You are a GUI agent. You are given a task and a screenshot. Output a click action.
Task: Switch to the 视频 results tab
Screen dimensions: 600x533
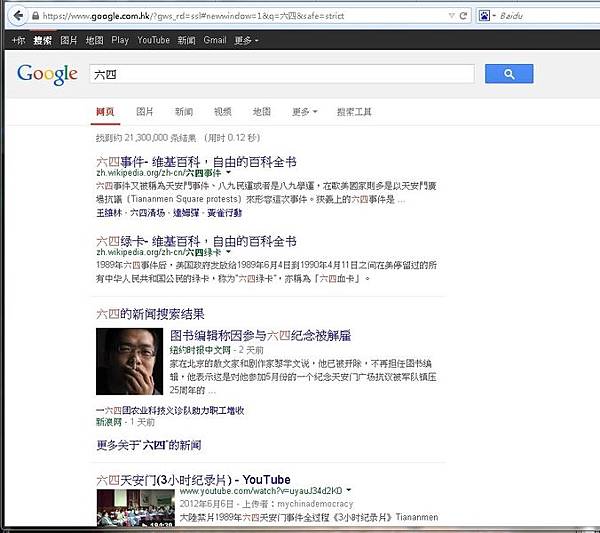pyautogui.click(x=223, y=112)
